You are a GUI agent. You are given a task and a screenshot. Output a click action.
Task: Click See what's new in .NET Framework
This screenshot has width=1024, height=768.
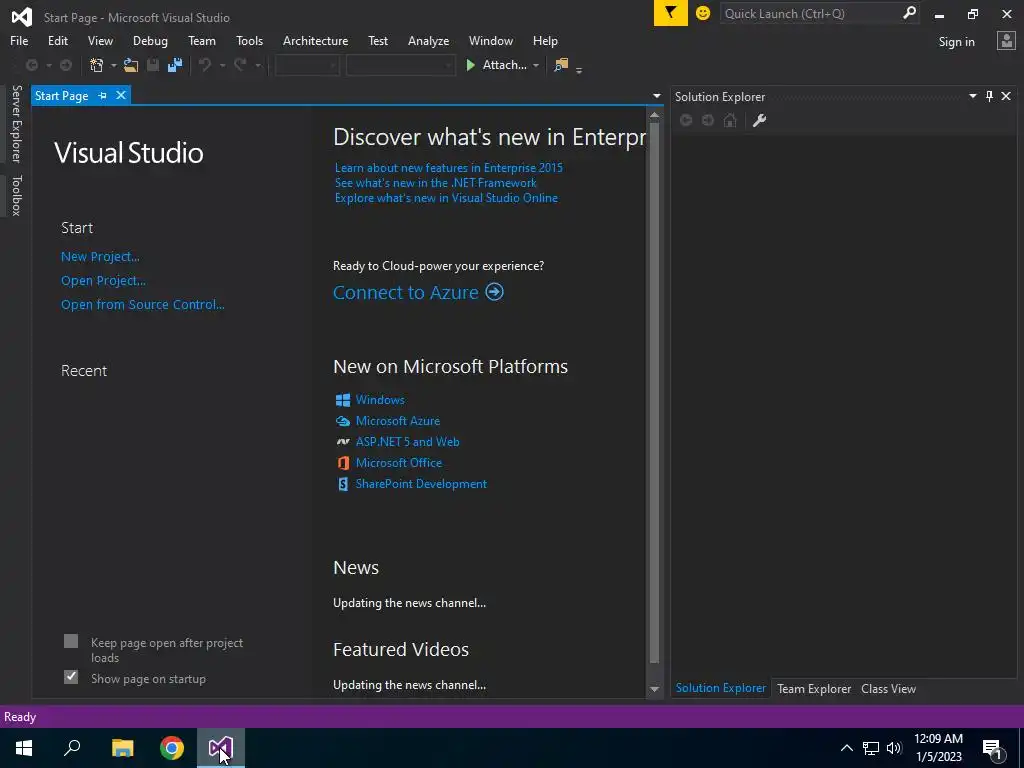(436, 183)
